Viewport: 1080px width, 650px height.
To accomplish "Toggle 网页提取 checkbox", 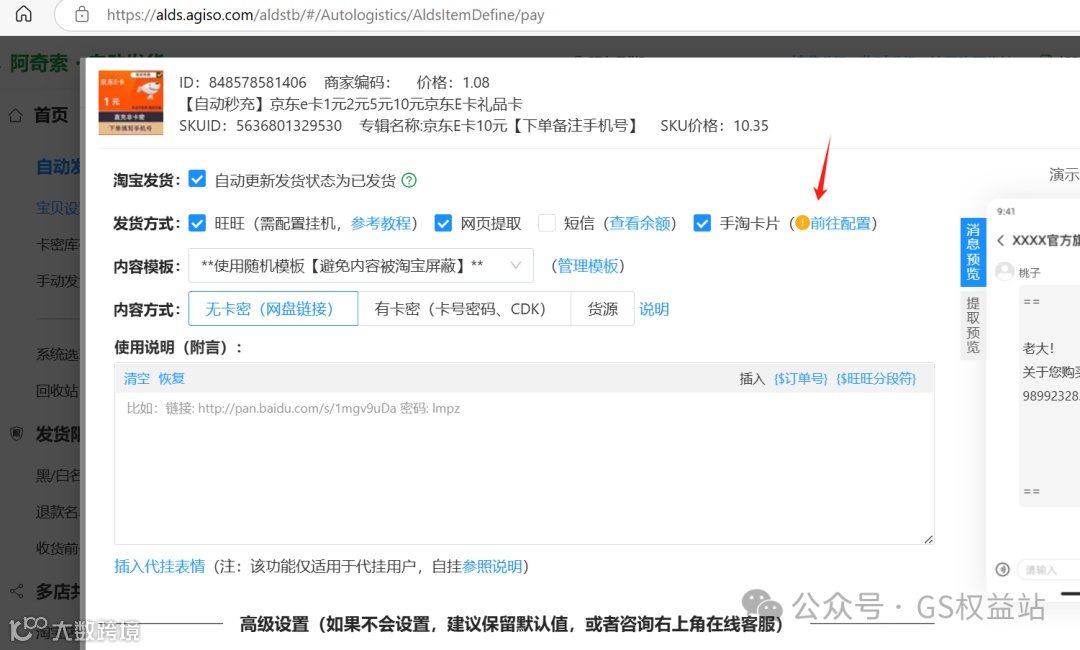I will [443, 222].
